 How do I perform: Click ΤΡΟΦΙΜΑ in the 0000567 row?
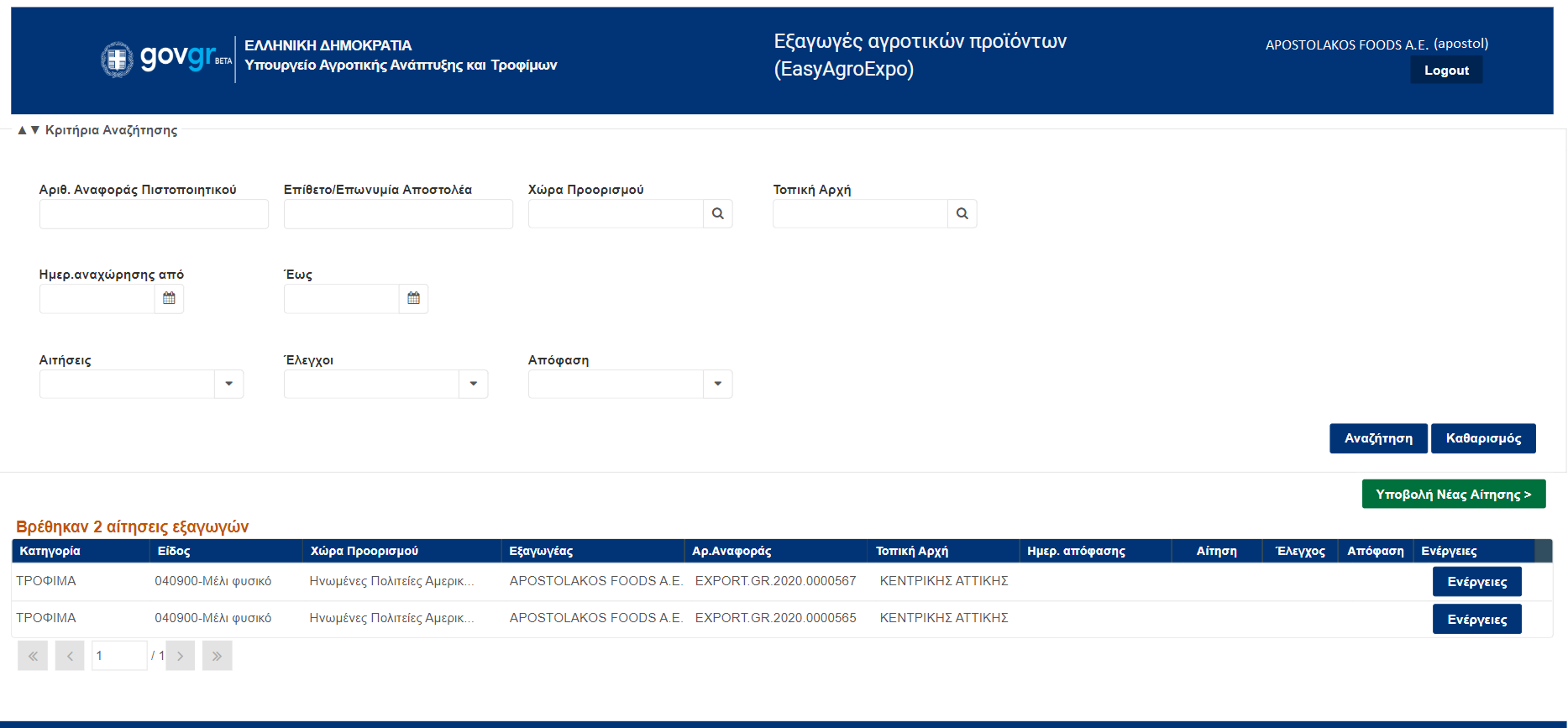click(x=46, y=581)
